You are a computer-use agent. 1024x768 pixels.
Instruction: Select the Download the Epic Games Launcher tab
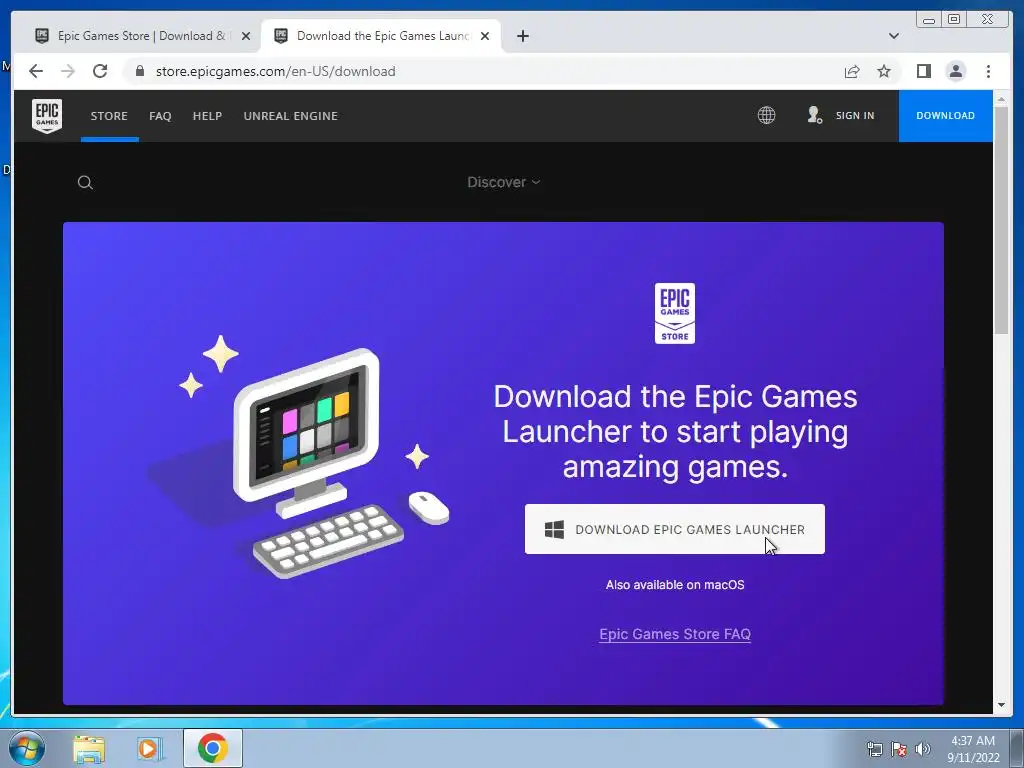tap(382, 36)
